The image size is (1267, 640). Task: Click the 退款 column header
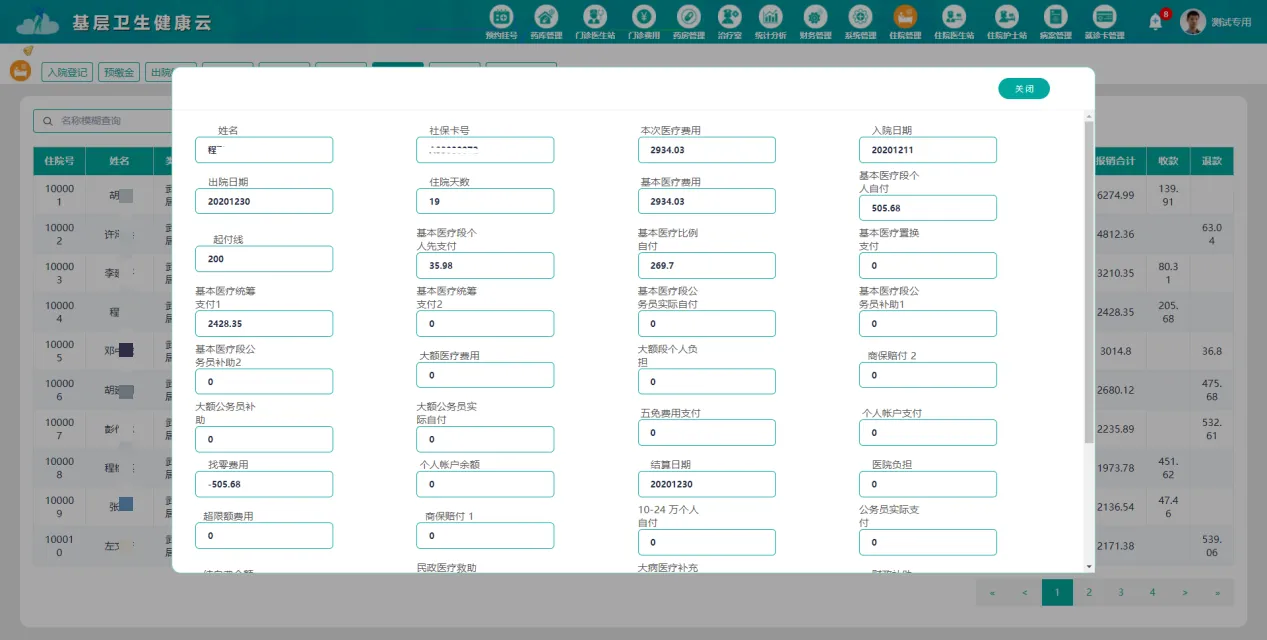coord(1212,161)
